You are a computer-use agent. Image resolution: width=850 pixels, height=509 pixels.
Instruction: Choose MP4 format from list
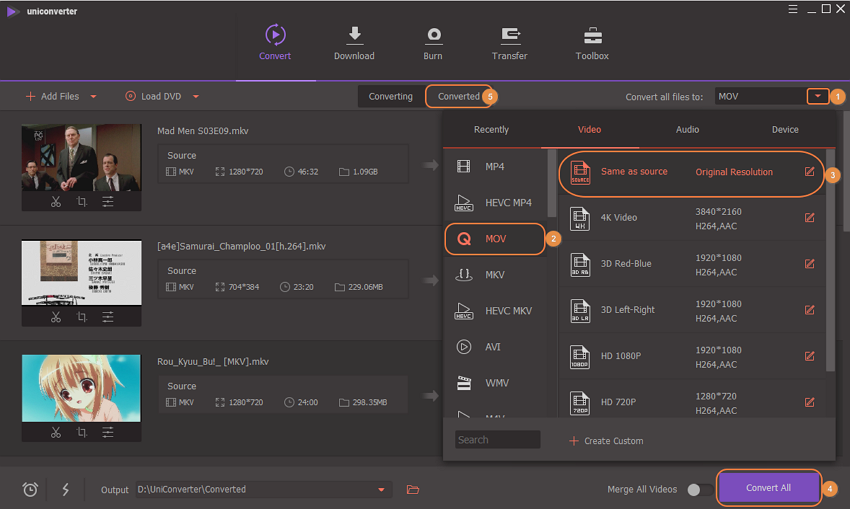[495, 166]
